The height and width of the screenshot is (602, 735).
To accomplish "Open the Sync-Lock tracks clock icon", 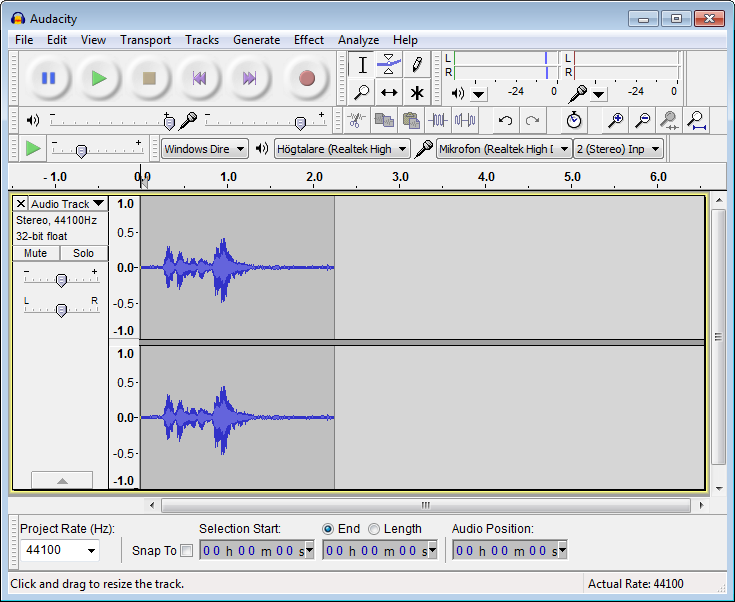I will click(574, 120).
